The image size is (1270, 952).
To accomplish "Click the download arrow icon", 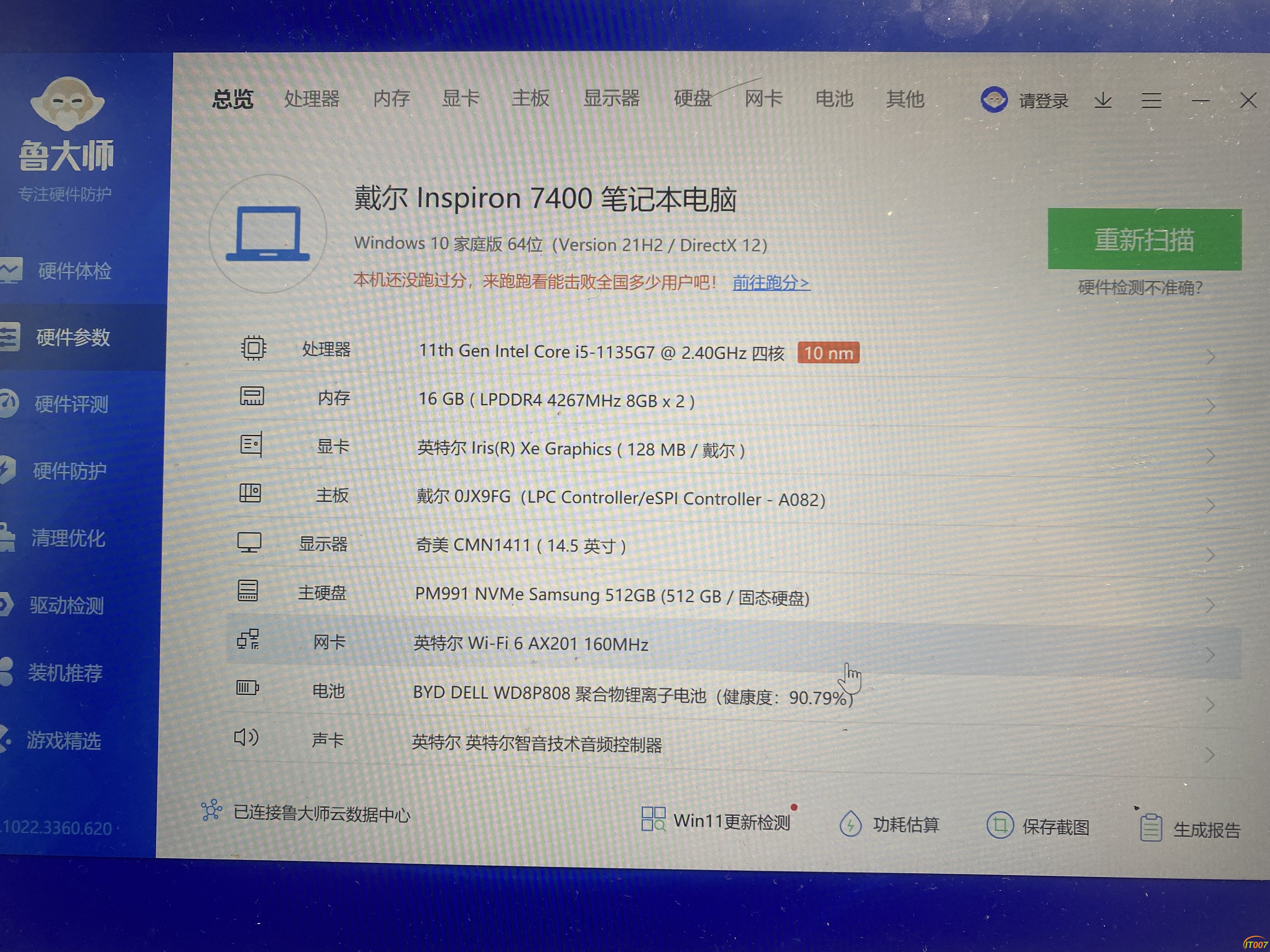I will click(1103, 101).
